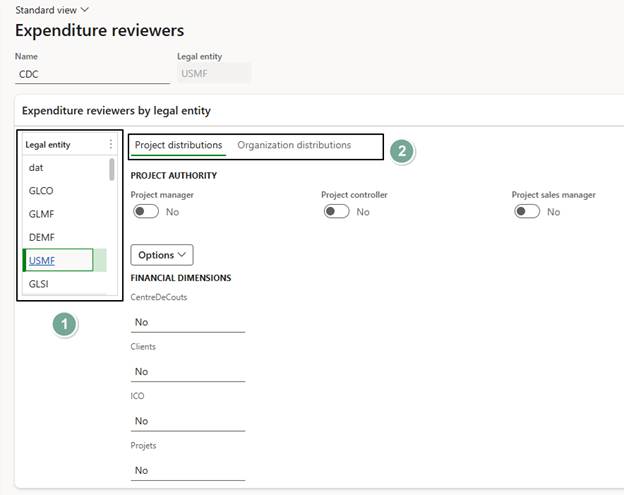Select the USMF legal entity link
Screen dimensions: 624x495
tap(42, 261)
